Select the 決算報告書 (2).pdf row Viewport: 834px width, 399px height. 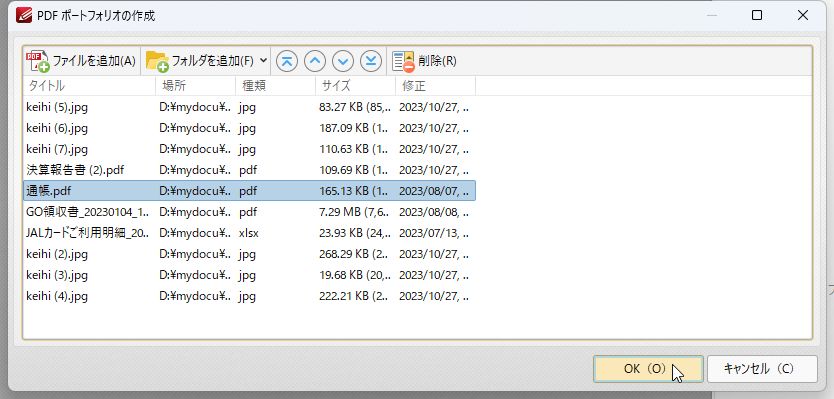pos(249,170)
